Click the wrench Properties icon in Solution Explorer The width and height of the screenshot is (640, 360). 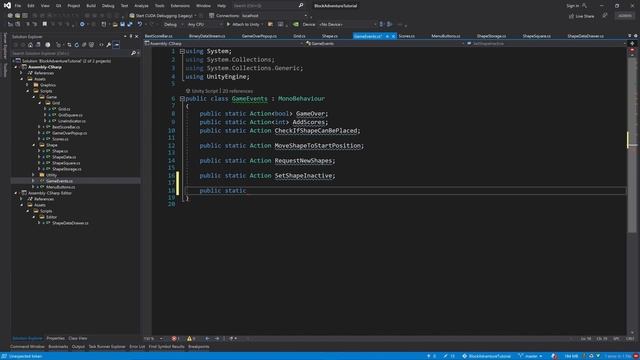click(x=109, y=45)
